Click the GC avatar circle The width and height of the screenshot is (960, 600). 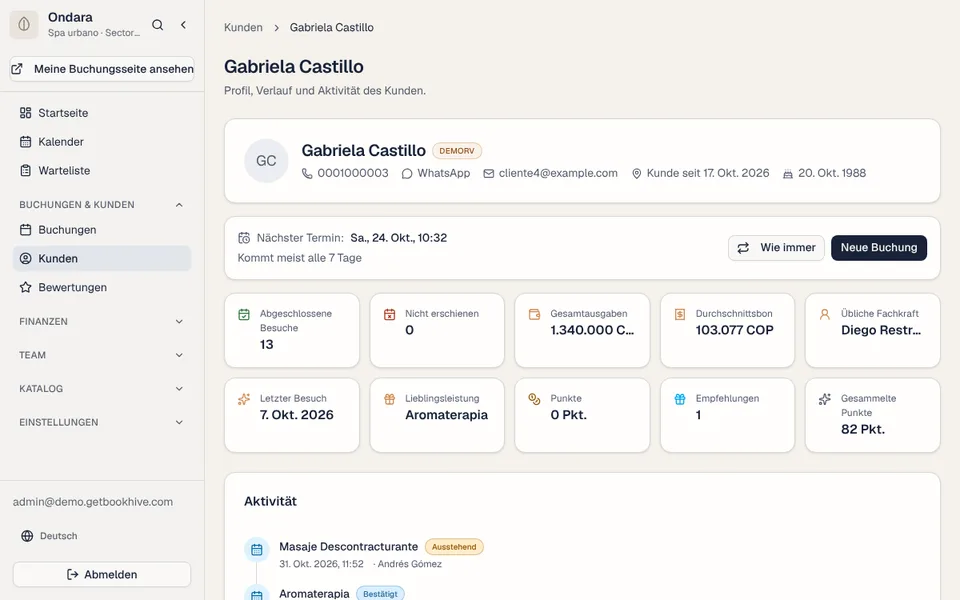pyautogui.click(x=266, y=161)
